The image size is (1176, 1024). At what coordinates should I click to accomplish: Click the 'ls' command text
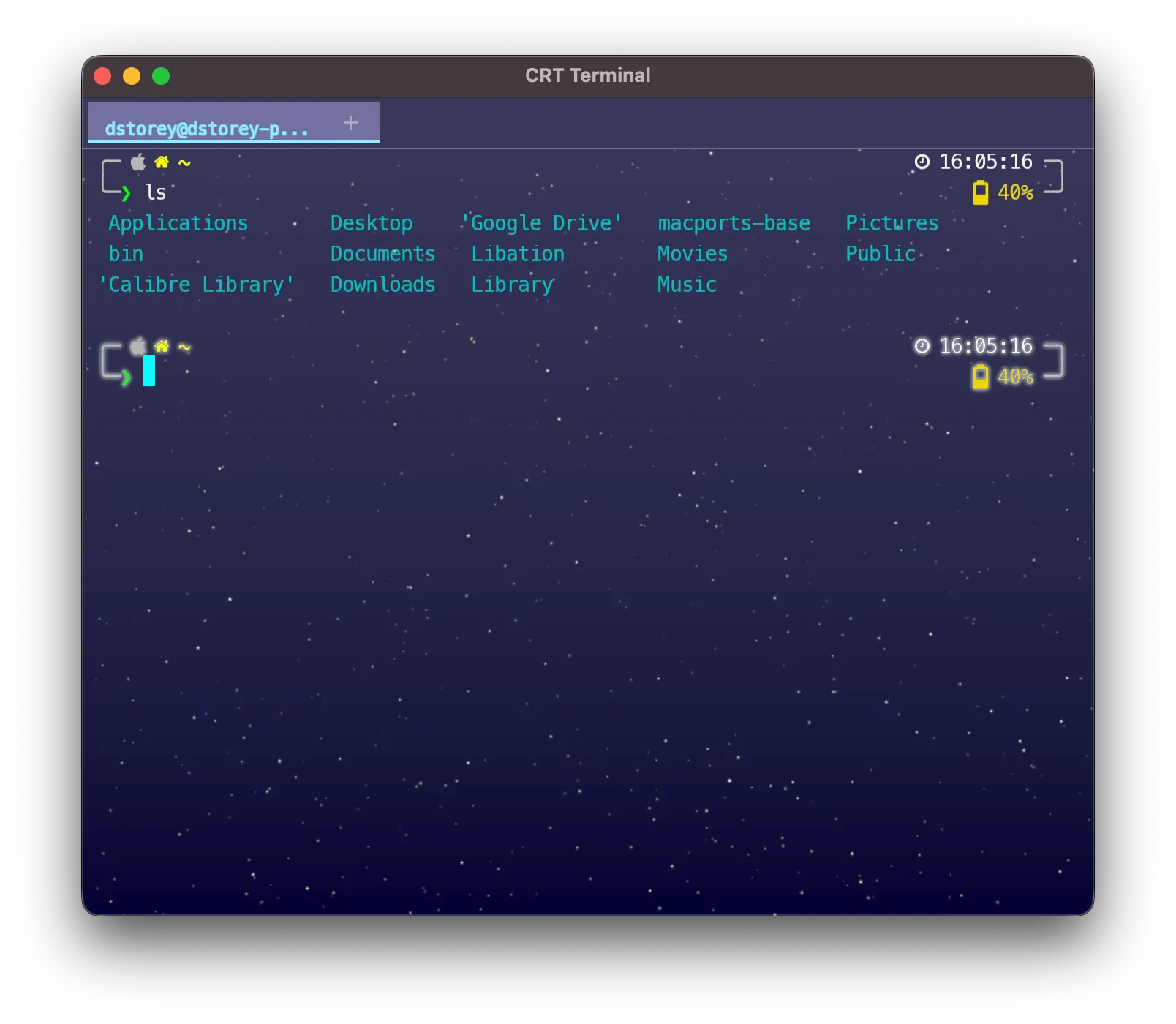pyautogui.click(x=156, y=192)
